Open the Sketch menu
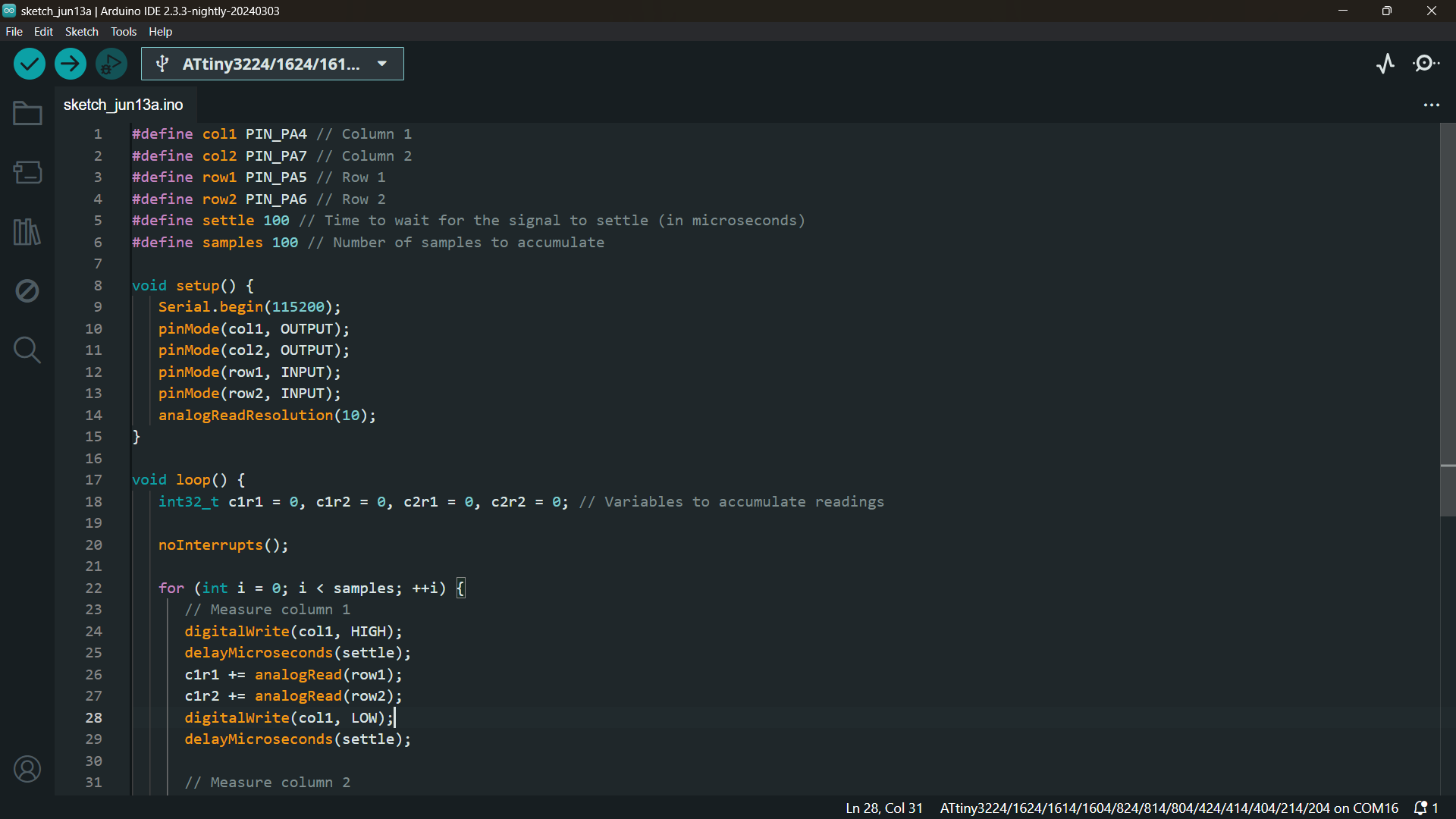Image resolution: width=1456 pixels, height=819 pixels. [81, 32]
